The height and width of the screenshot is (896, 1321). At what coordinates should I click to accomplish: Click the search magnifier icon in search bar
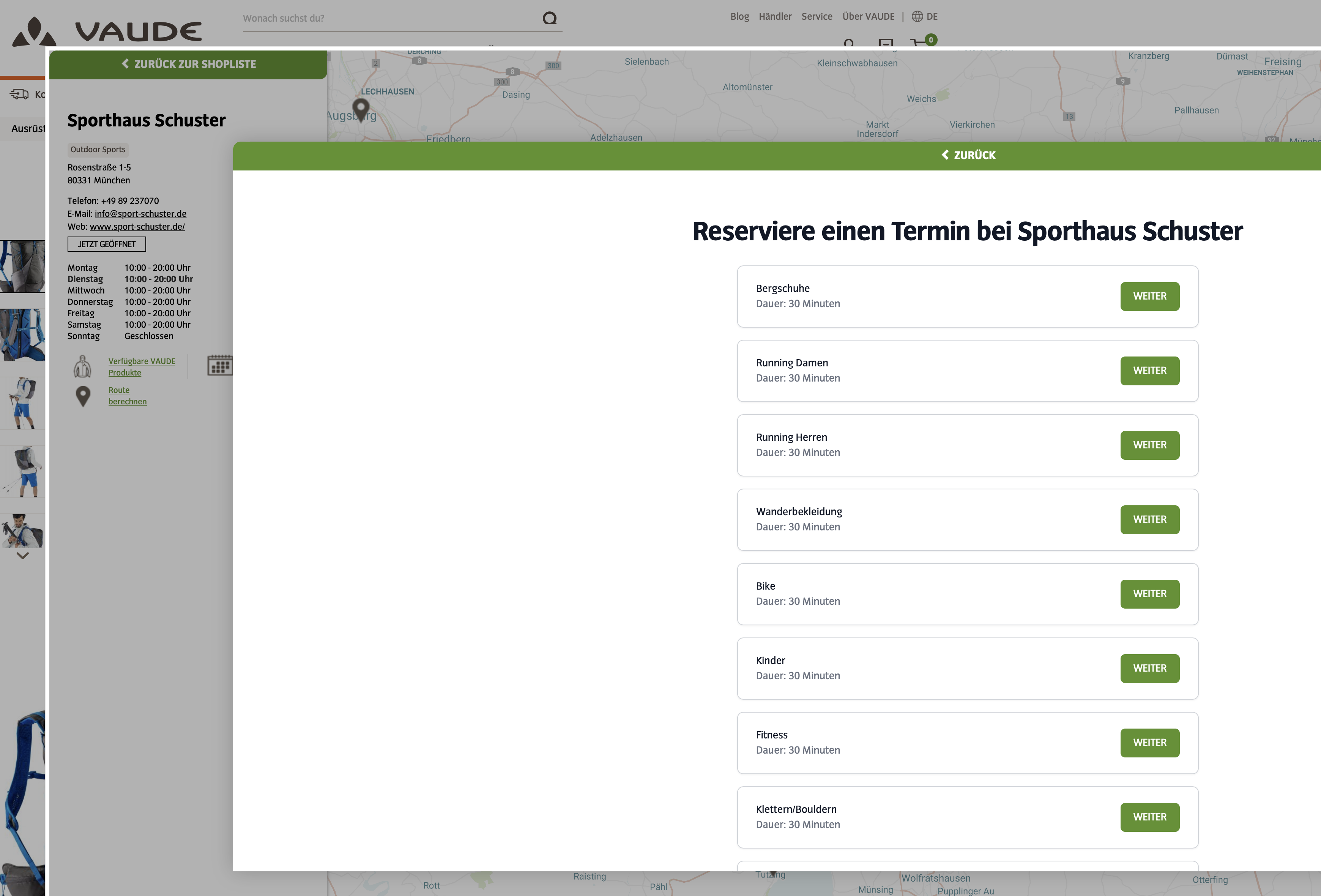tap(550, 18)
